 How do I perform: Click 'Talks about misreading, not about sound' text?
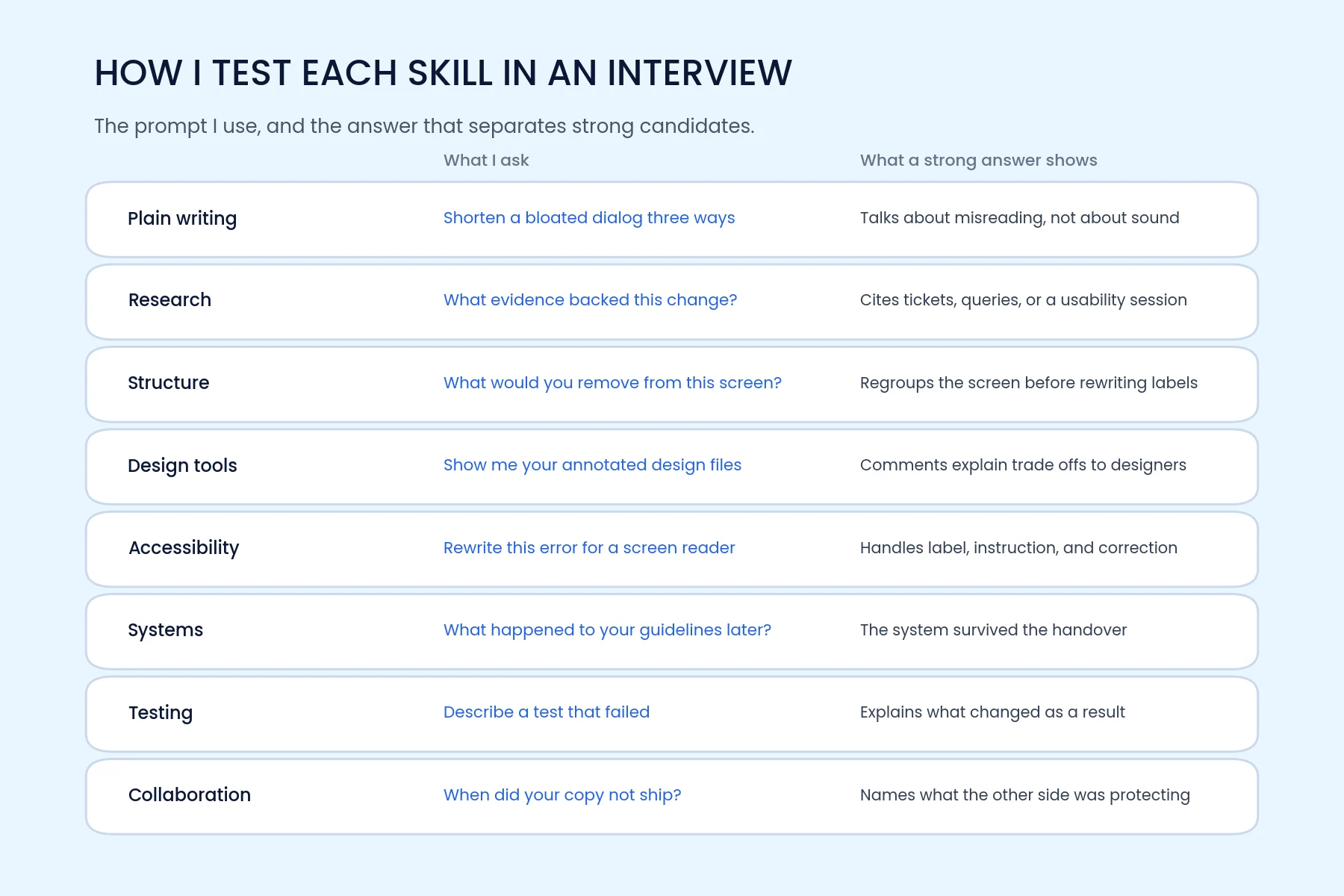point(1019,218)
